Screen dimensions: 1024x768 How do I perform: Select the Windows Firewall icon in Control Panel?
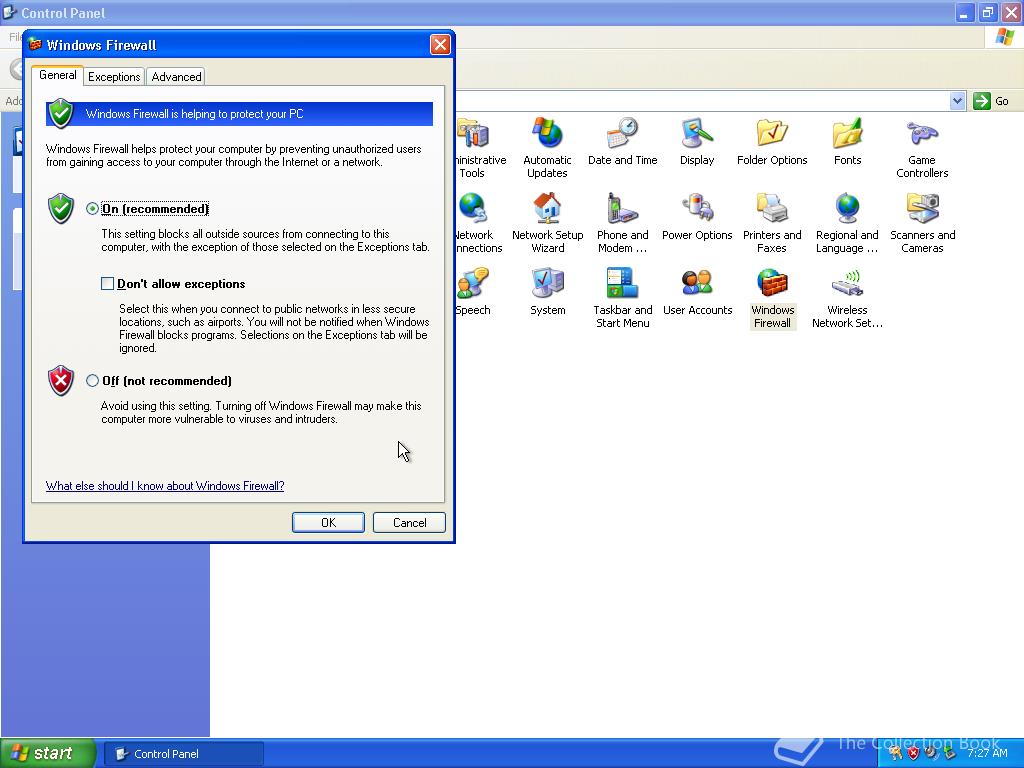(772, 298)
